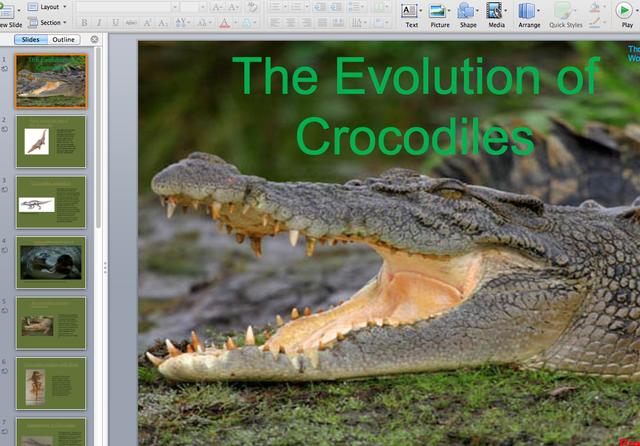Image resolution: width=640 pixels, height=446 pixels.
Task: Clear text formatting with eraser icon
Action: (x=252, y=7)
